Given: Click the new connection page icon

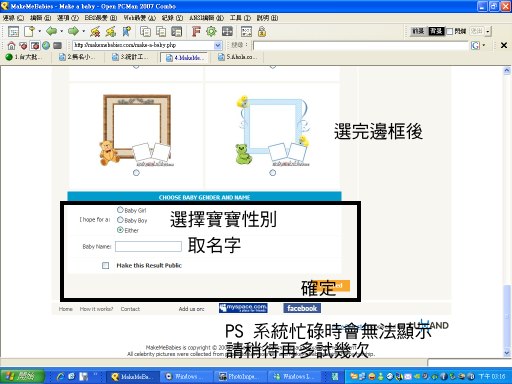Looking at the screenshot, I should [x=29, y=32].
